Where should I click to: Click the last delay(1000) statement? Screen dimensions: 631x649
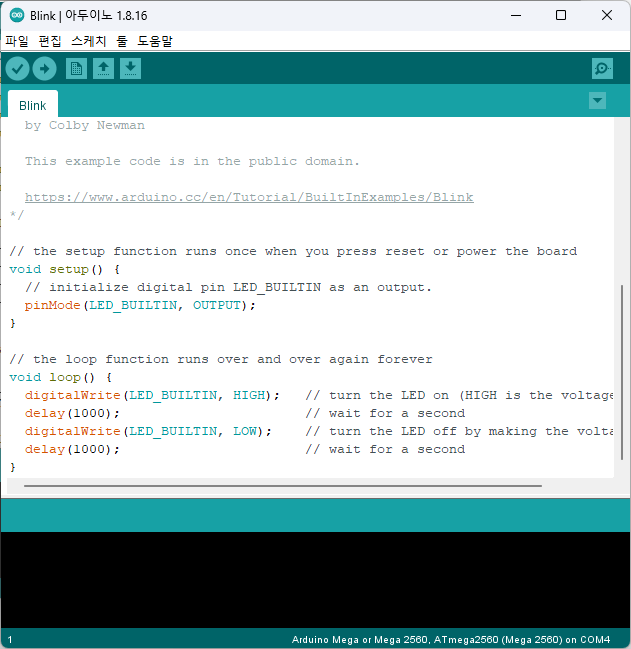[x=72, y=449]
